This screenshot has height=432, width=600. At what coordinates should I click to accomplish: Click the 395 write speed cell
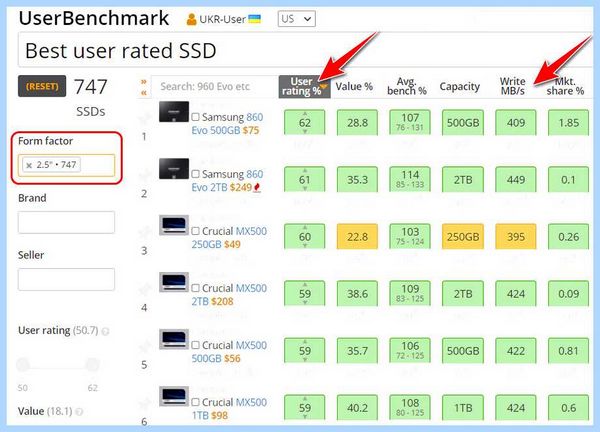point(516,236)
